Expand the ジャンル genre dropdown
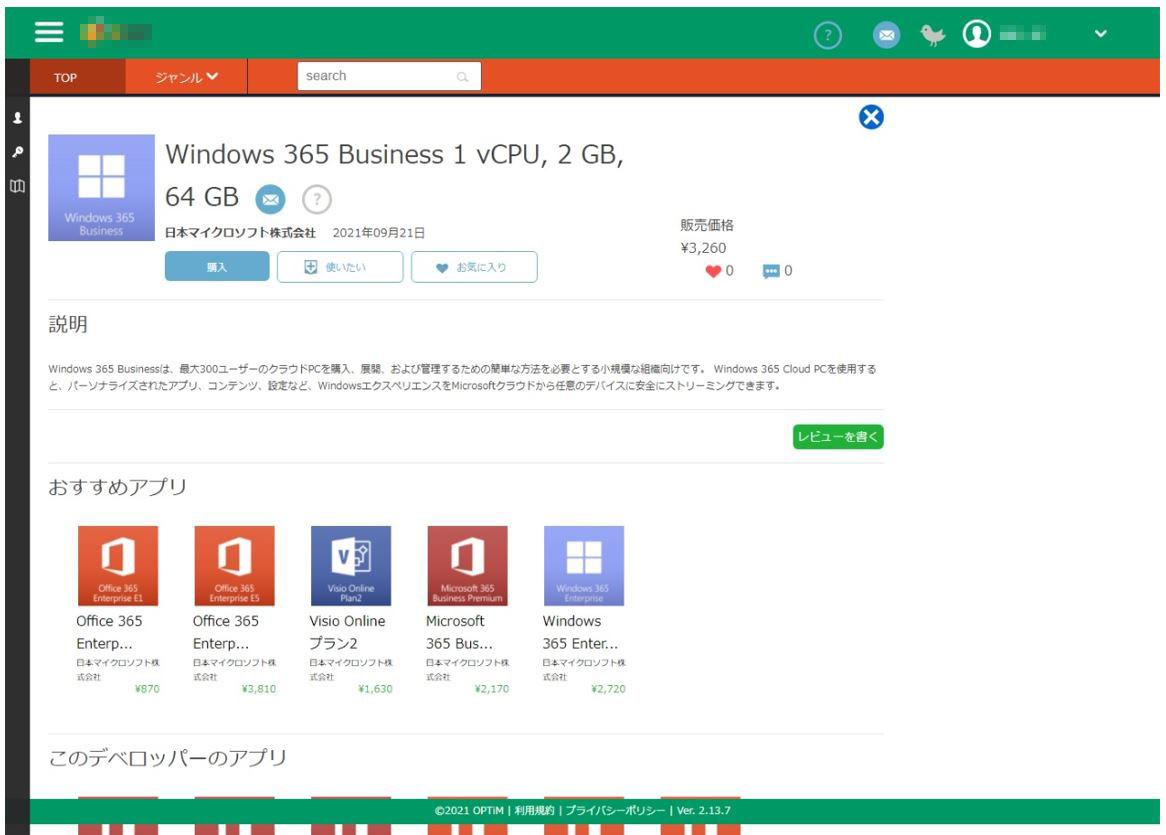The image size is (1166, 835). click(186, 76)
